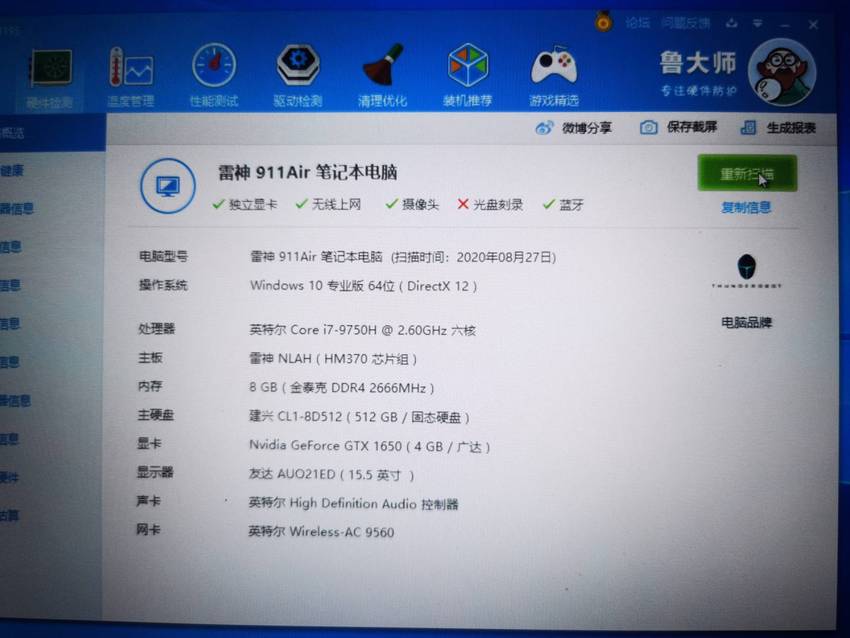Click the 复制信息 copy info link
The height and width of the screenshot is (638, 850).
tap(746, 207)
